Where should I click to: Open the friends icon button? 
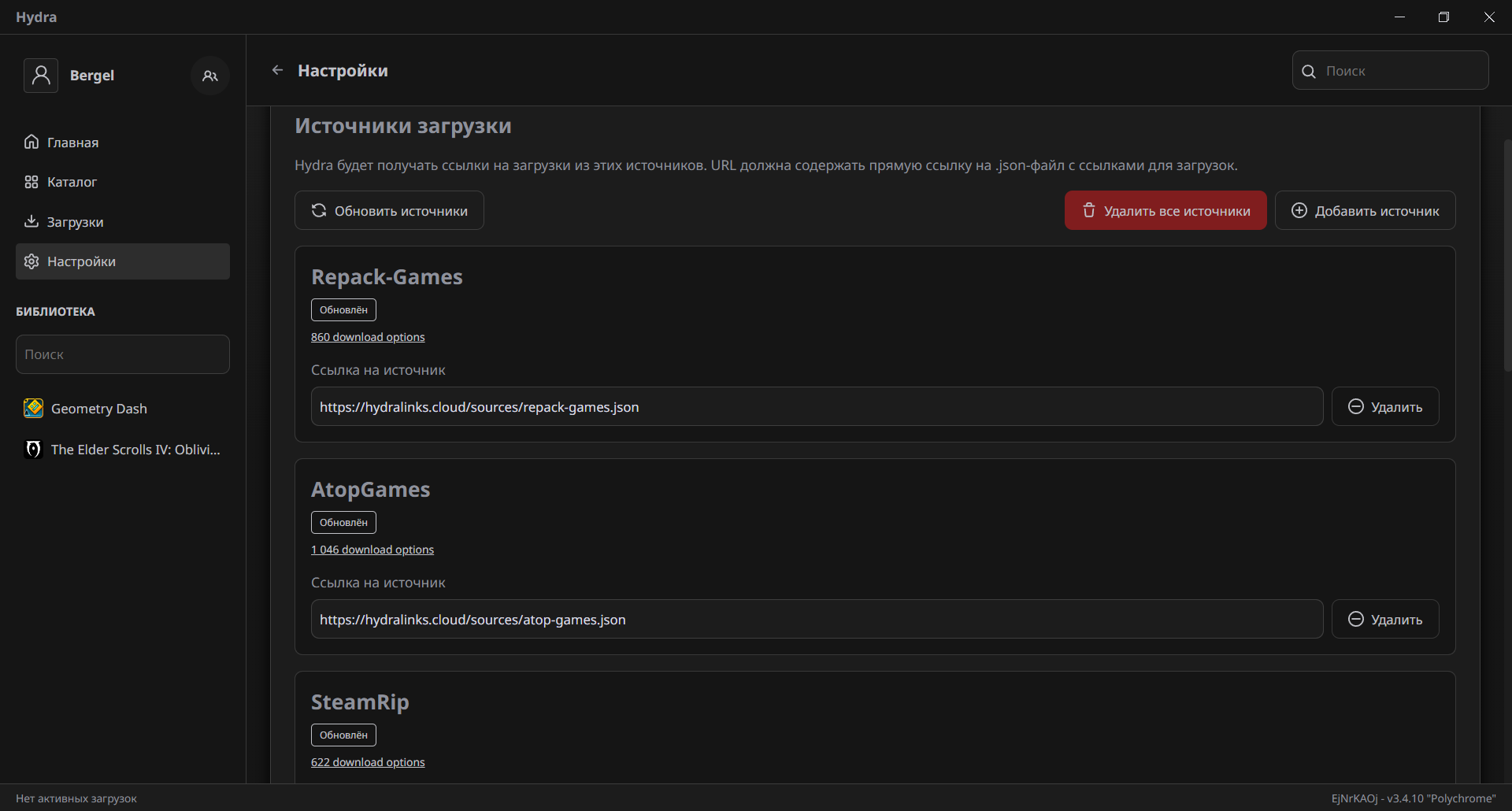point(209,76)
